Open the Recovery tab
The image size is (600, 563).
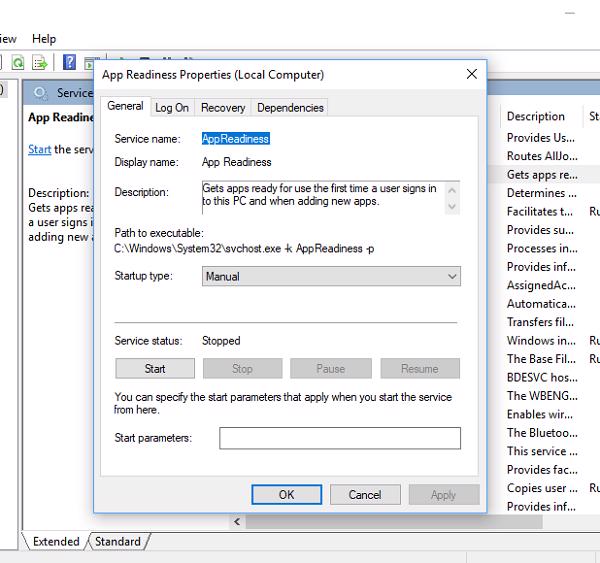222,108
